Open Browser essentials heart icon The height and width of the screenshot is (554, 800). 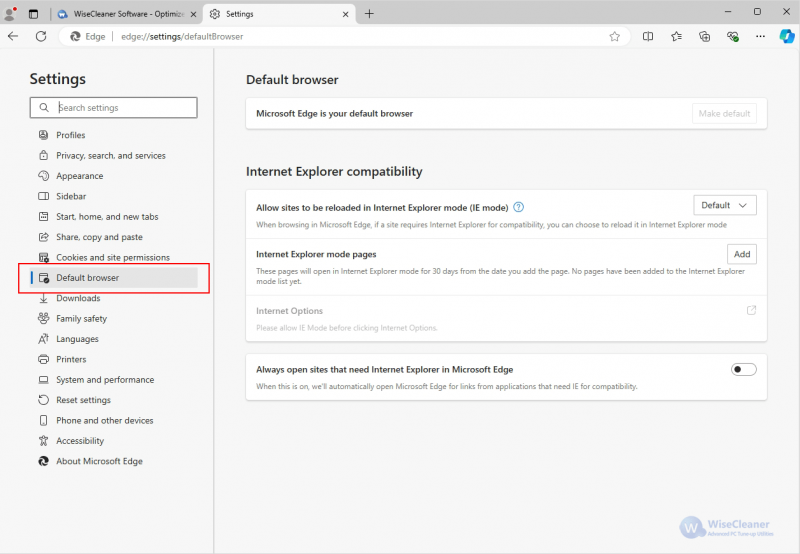point(733,36)
